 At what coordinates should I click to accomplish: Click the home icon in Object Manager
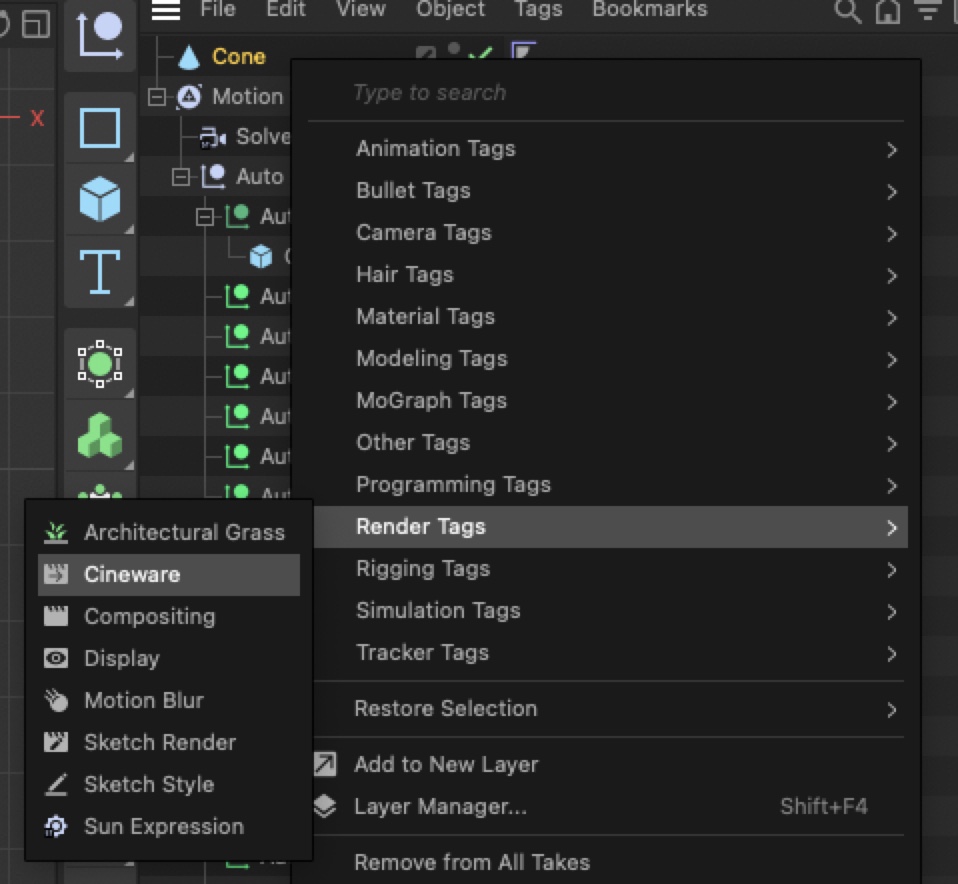(887, 11)
